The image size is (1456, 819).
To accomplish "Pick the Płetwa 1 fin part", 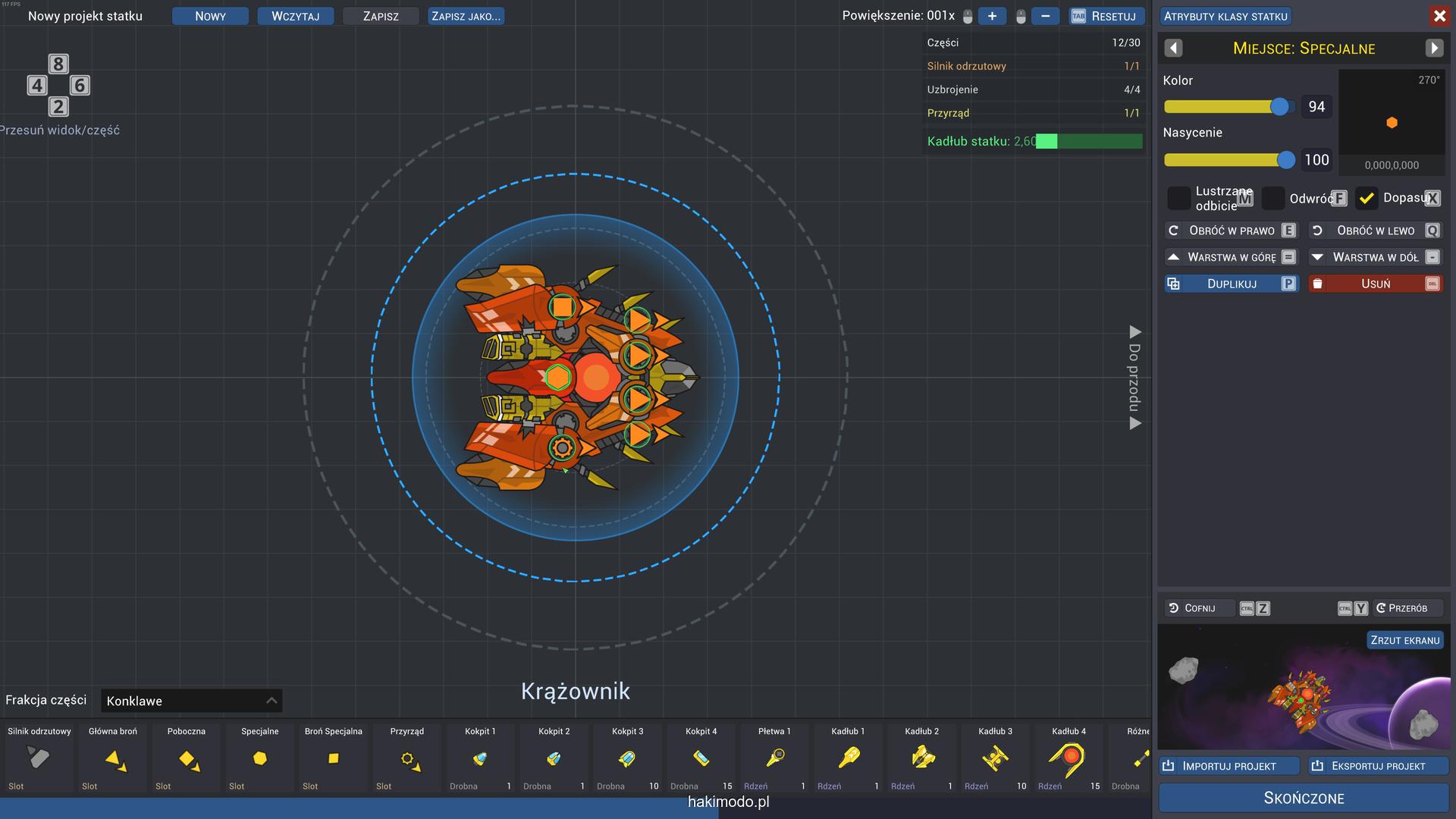I will coord(774,758).
